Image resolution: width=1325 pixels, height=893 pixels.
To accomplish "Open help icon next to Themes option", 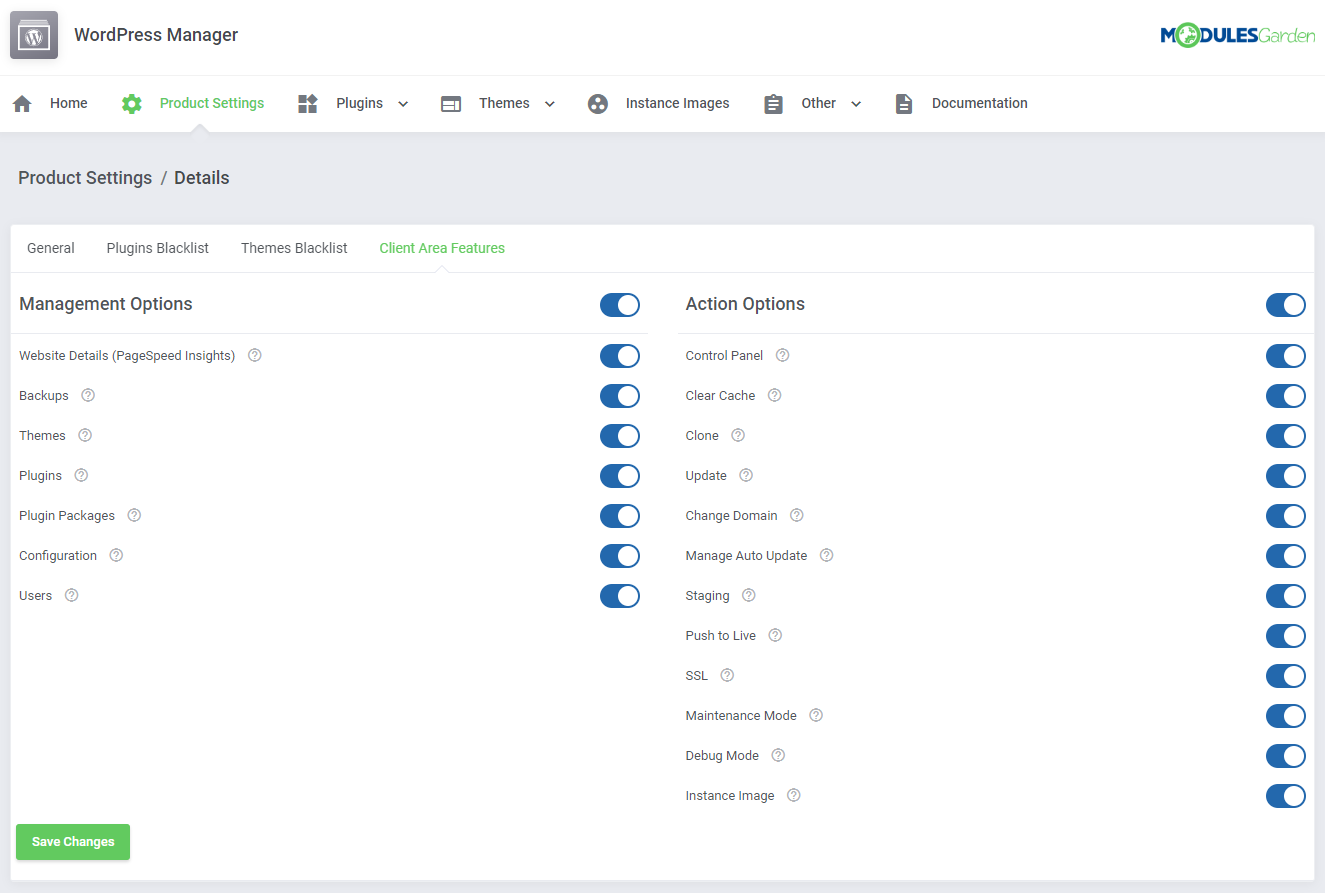I will pos(85,435).
